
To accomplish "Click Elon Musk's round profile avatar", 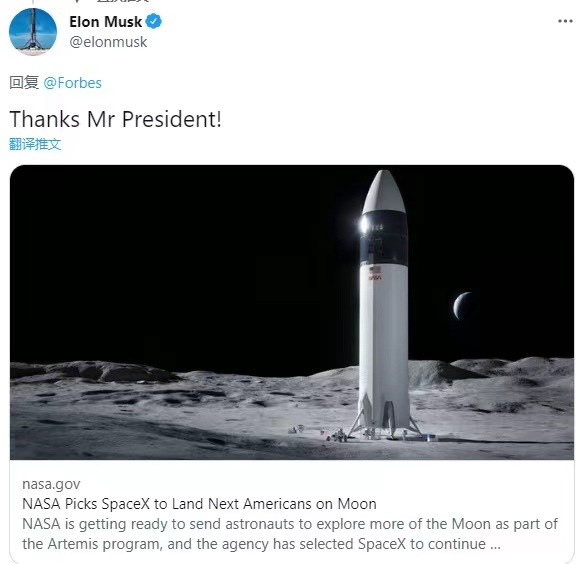I will pyautogui.click(x=33, y=32).
